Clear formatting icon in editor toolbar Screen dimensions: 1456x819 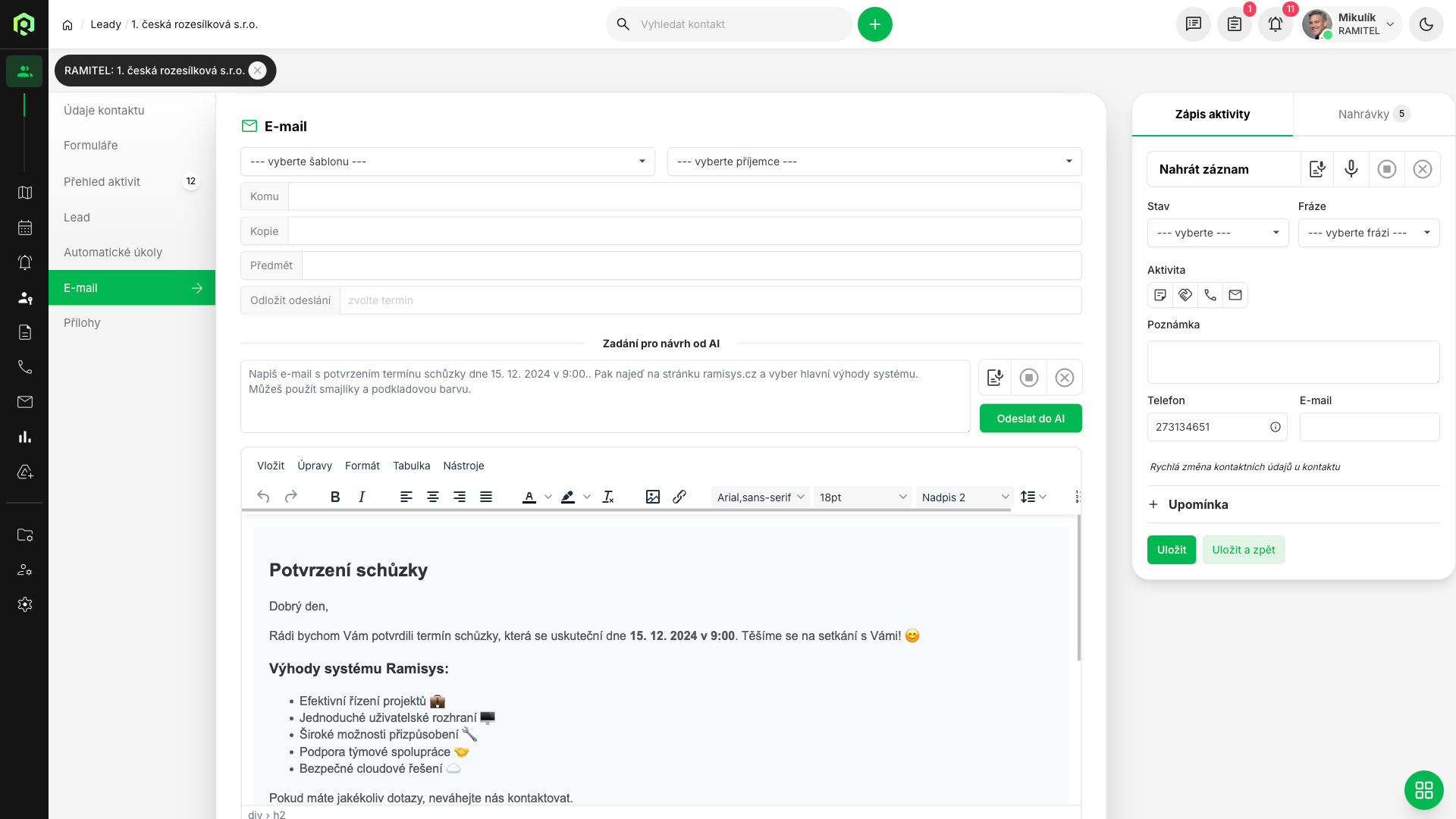pos(608,497)
